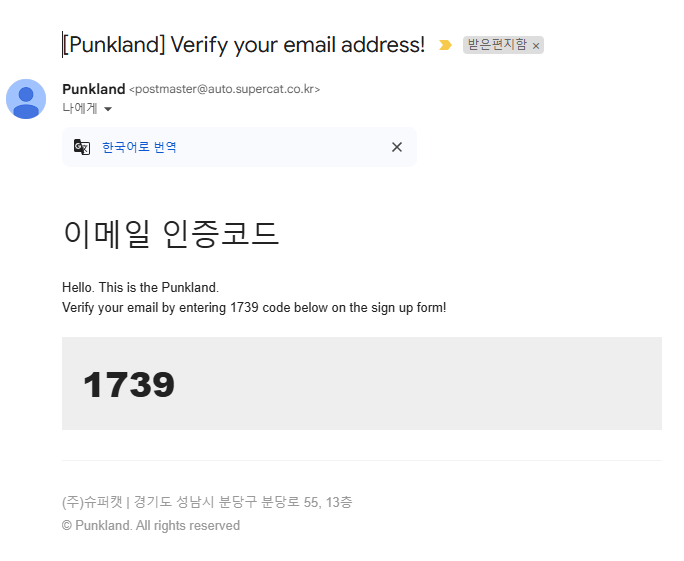Click the email subject line title
Viewport: 684px width, 561px height.
(244, 44)
